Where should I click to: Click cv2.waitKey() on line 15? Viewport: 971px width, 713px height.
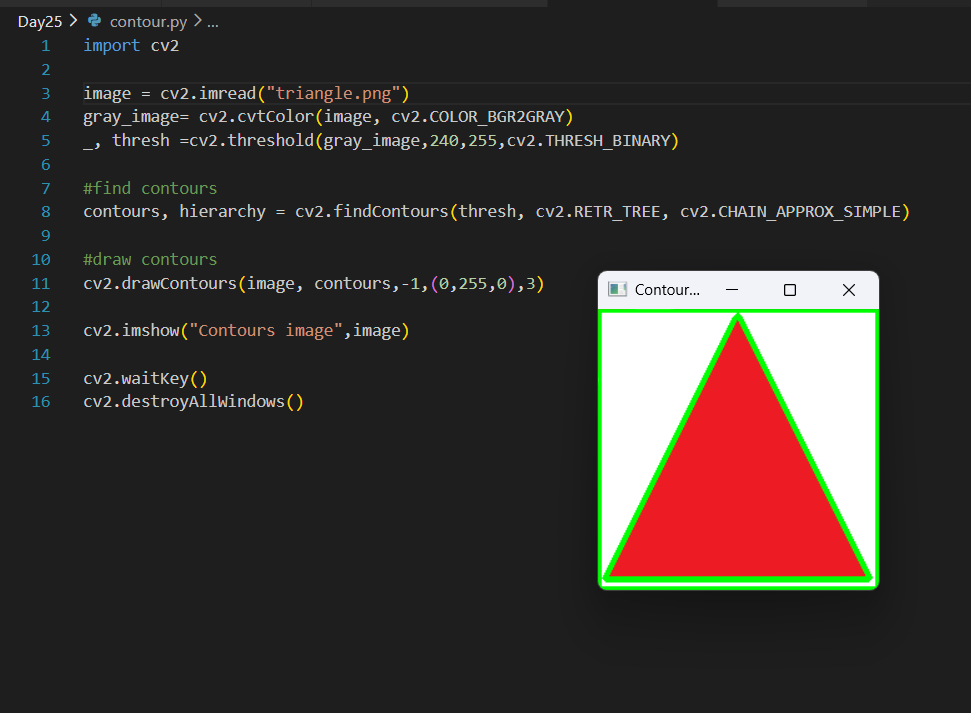click(145, 378)
